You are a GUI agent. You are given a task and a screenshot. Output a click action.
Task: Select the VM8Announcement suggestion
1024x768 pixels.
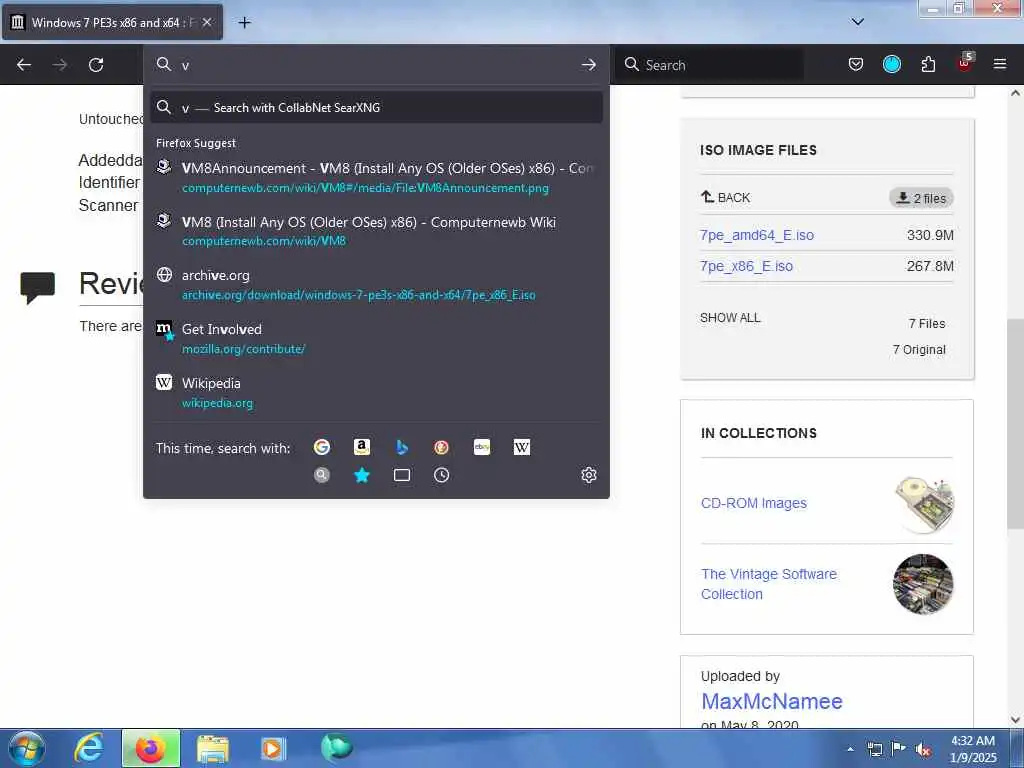coord(376,177)
